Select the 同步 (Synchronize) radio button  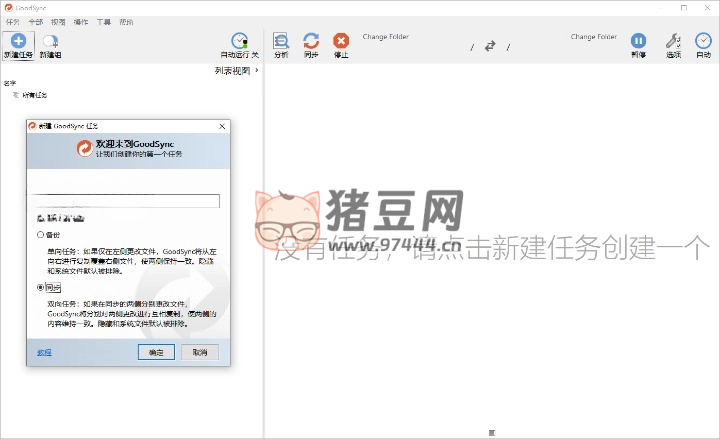41,287
